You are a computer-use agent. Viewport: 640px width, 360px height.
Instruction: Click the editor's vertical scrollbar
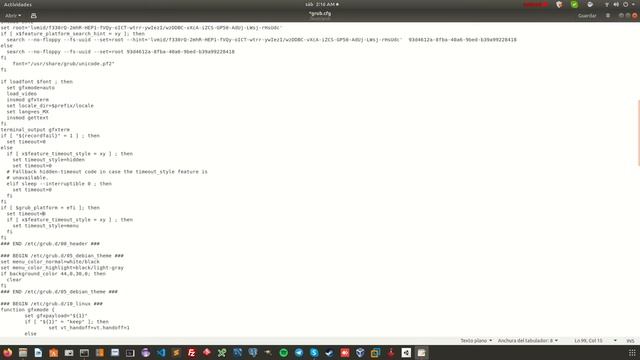tap(638, 133)
